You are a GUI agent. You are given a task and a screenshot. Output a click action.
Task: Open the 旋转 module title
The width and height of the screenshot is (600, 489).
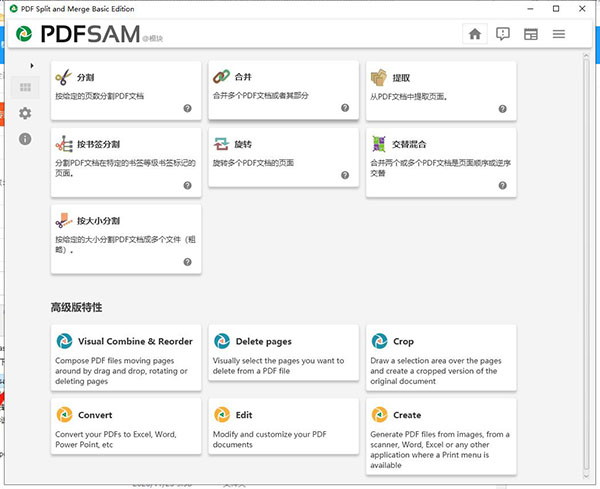click(x=243, y=144)
